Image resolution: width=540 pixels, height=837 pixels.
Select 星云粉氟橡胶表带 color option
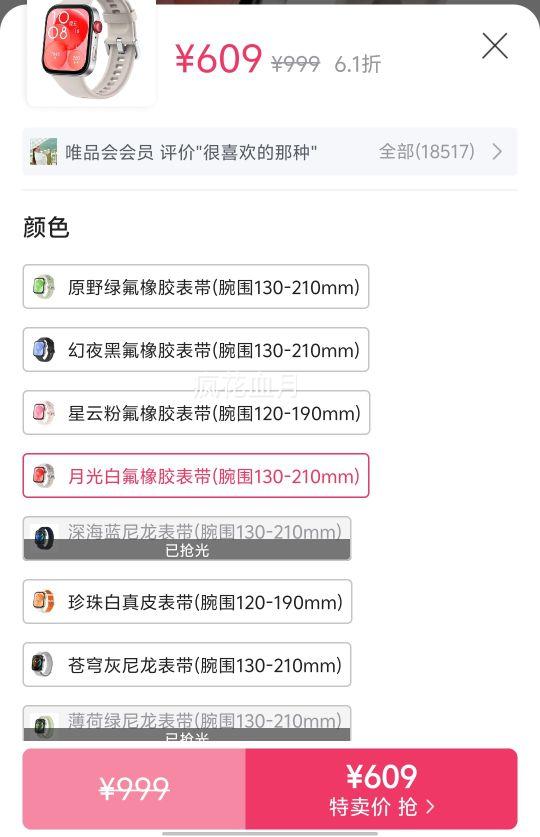(196, 413)
